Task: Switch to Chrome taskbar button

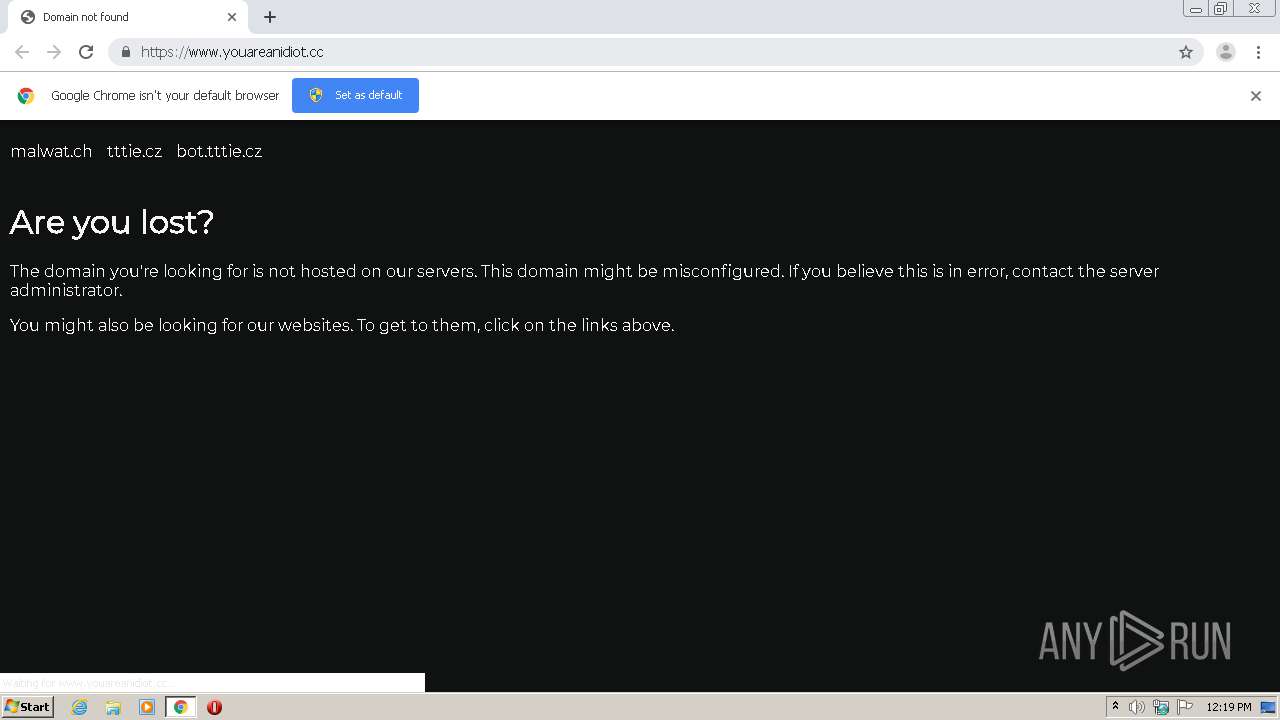Action: pyautogui.click(x=180, y=707)
